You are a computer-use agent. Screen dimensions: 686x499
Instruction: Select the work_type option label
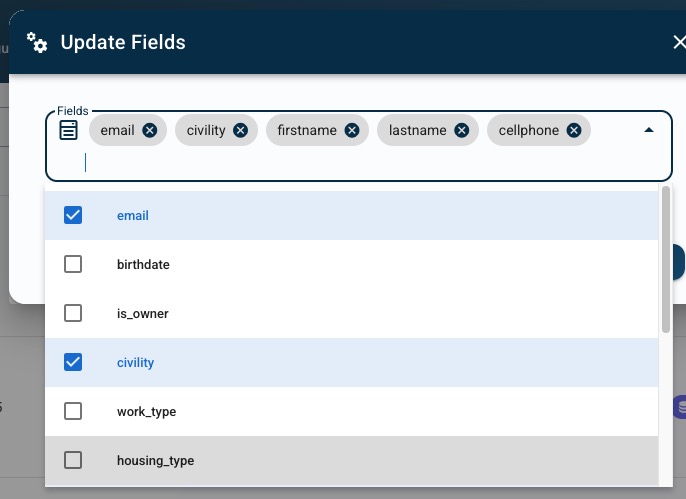click(x=147, y=412)
